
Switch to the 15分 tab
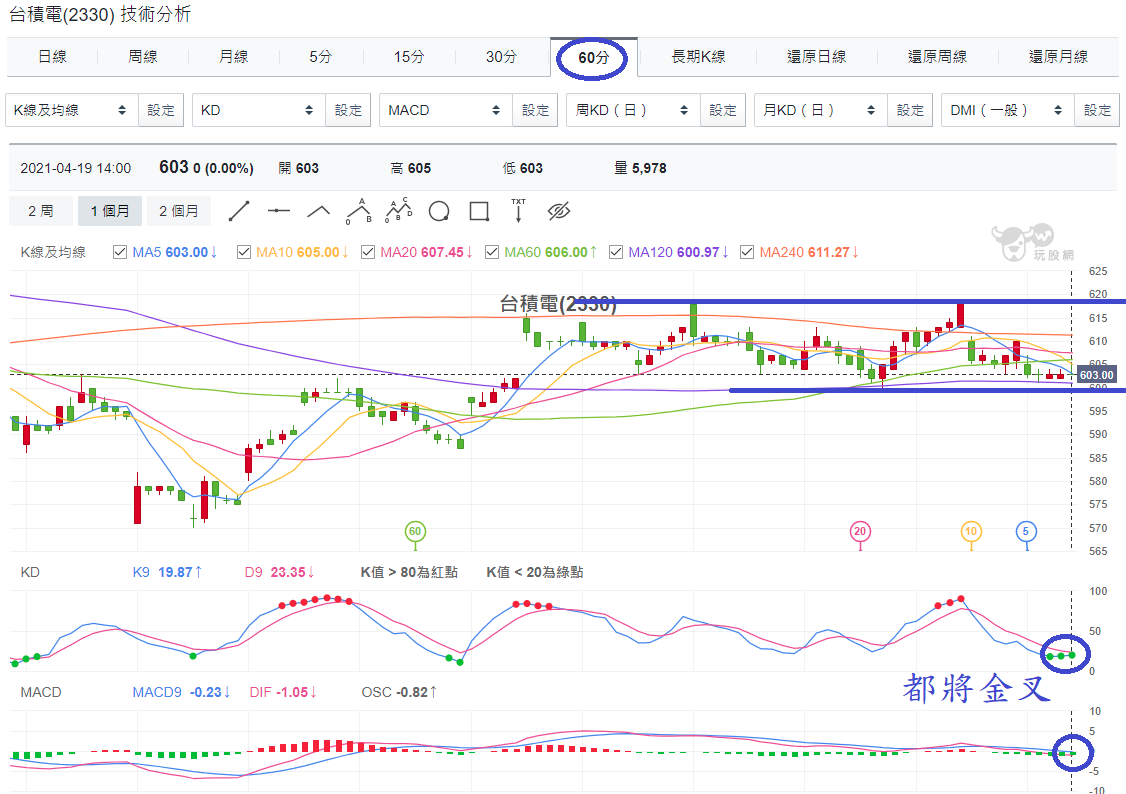pos(409,57)
